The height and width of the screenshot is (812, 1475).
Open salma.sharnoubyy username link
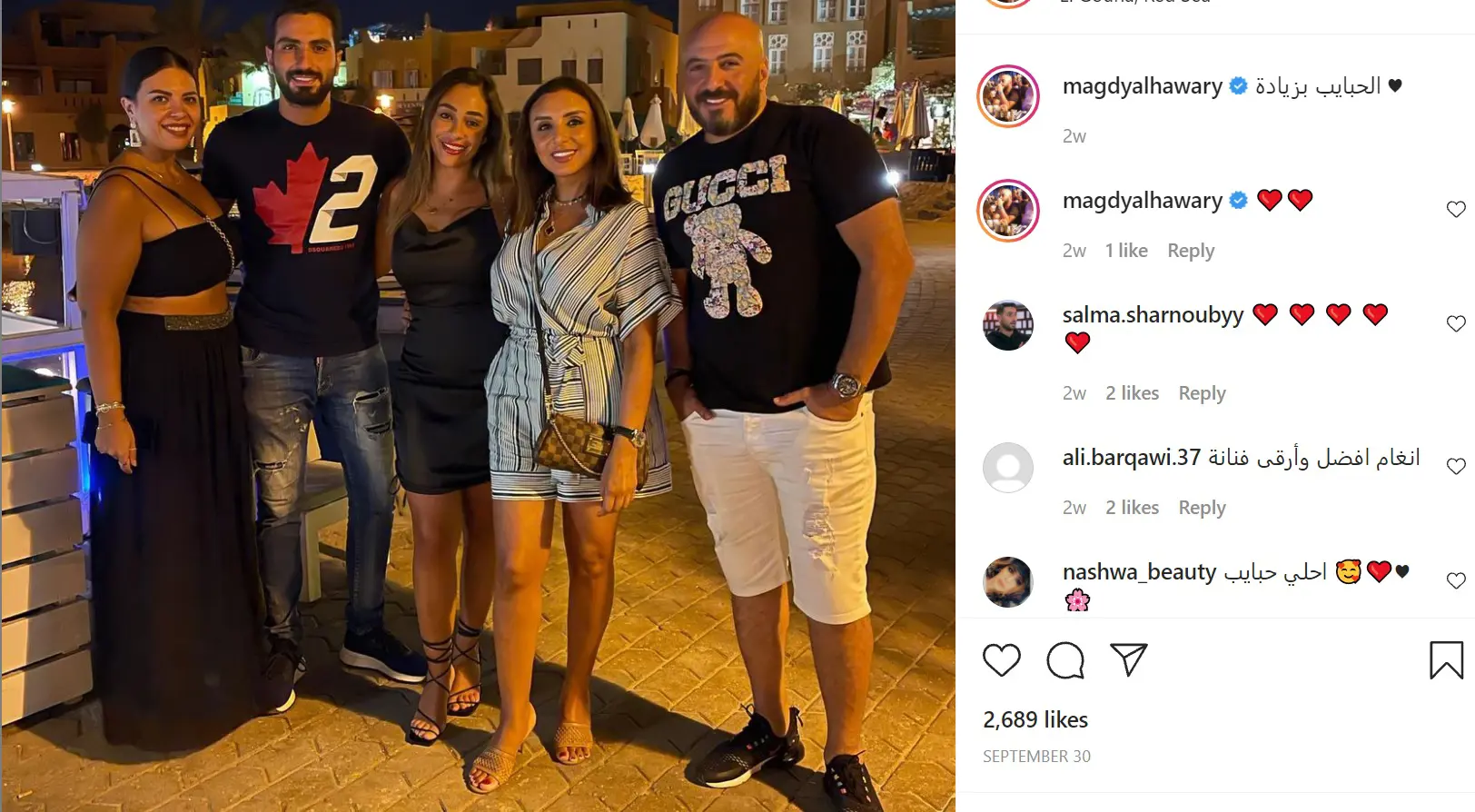click(1153, 315)
